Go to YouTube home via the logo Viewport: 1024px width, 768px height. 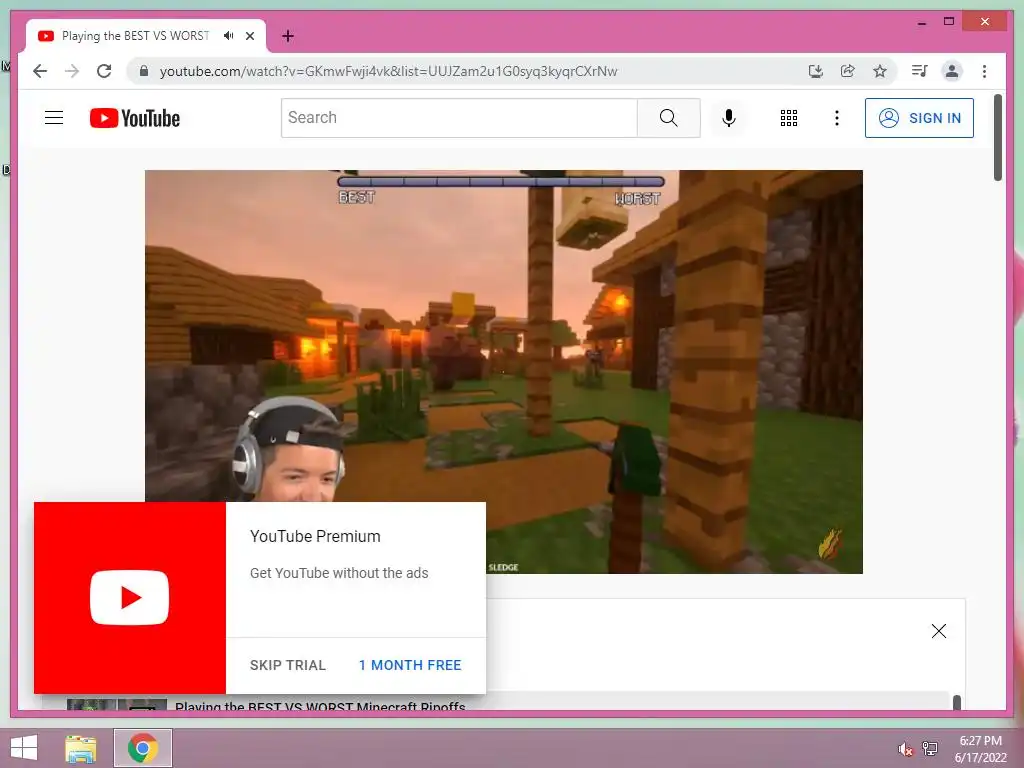(x=135, y=118)
